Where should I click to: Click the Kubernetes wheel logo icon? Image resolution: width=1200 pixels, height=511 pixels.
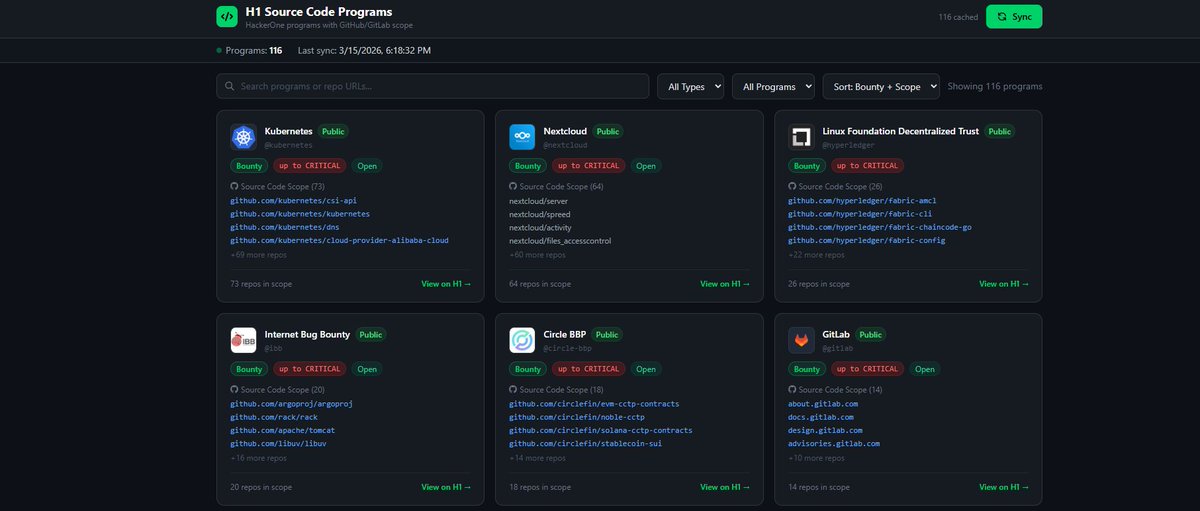tap(244, 137)
